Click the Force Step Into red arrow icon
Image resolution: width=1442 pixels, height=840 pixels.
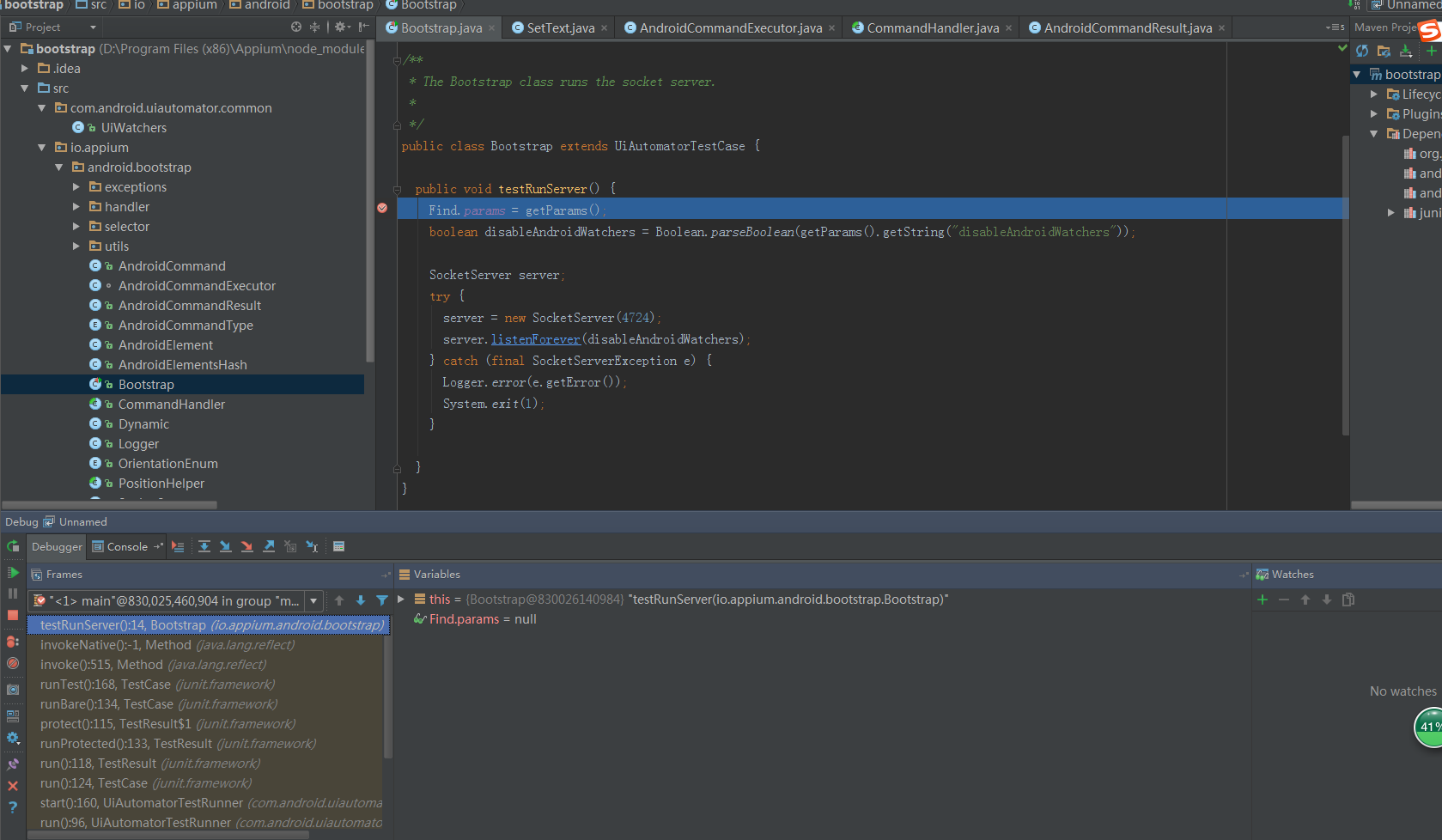coord(247,546)
